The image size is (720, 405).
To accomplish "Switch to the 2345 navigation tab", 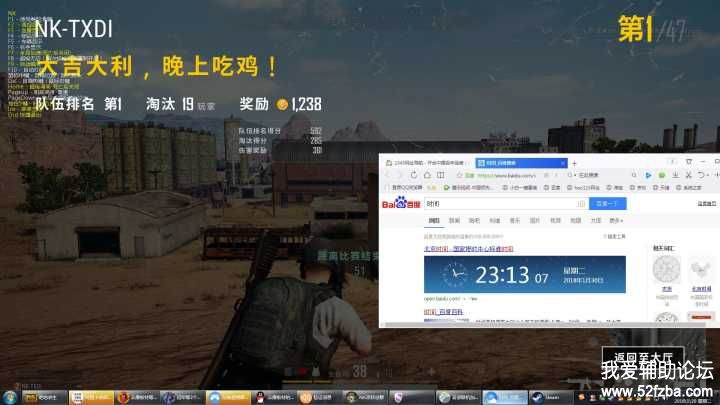I will (x=426, y=163).
